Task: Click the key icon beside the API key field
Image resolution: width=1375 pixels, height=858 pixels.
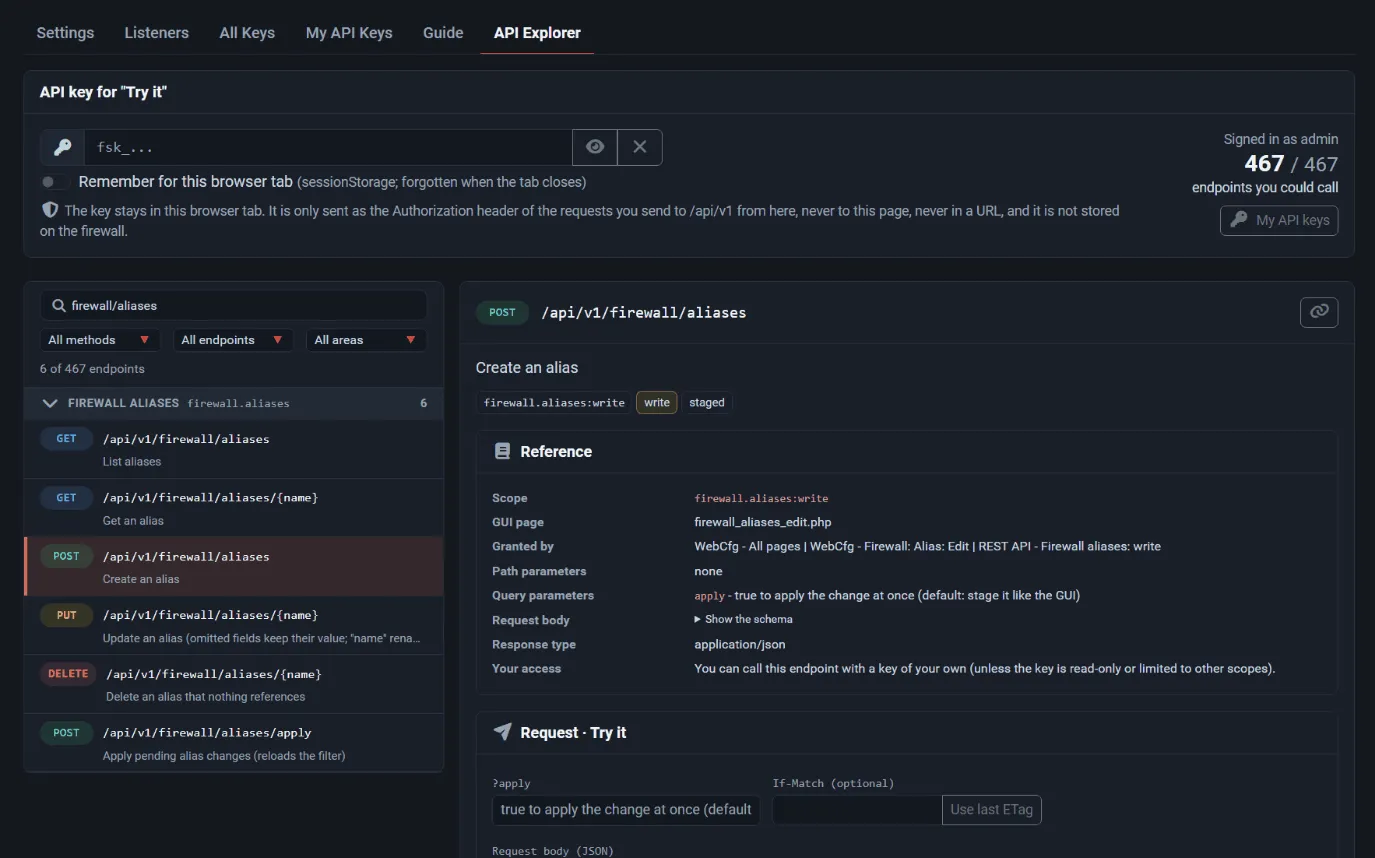Action: point(62,147)
